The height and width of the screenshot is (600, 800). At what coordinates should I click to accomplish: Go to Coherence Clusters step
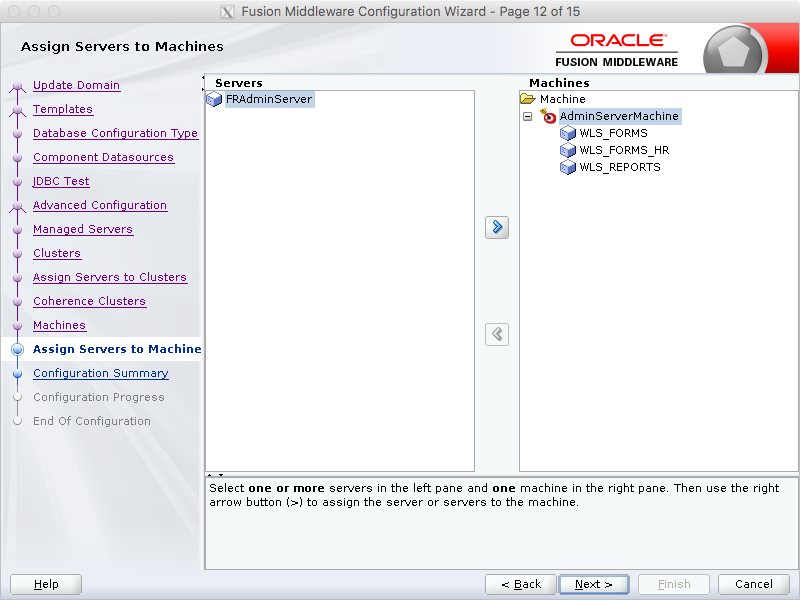click(x=89, y=301)
